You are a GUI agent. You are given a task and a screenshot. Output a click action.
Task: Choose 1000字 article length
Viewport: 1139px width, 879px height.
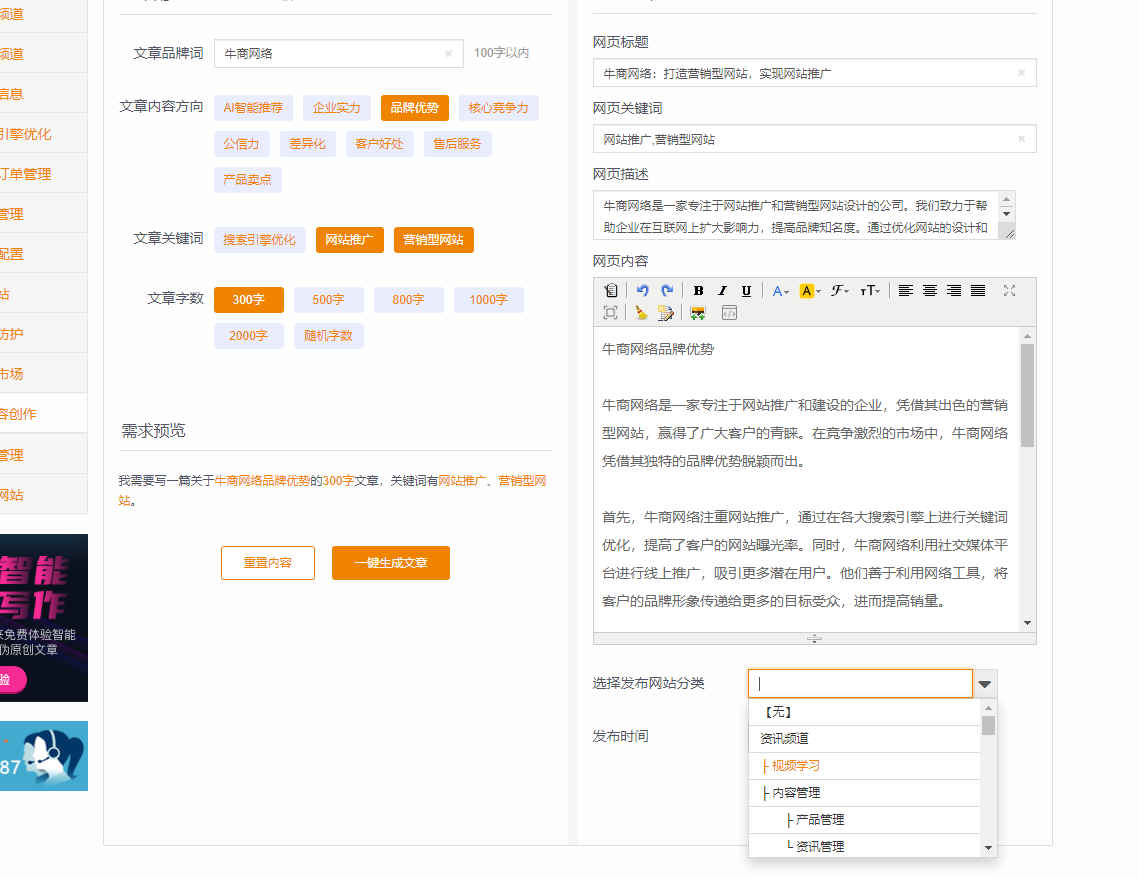tap(488, 299)
